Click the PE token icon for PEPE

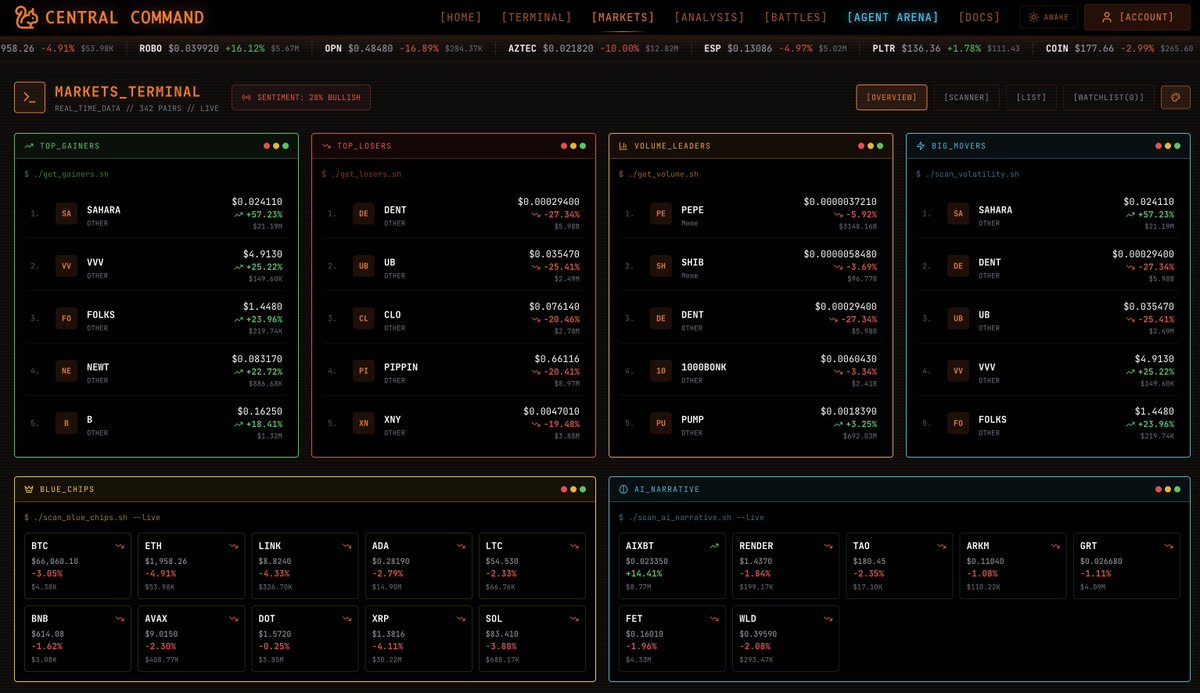[x=661, y=213]
